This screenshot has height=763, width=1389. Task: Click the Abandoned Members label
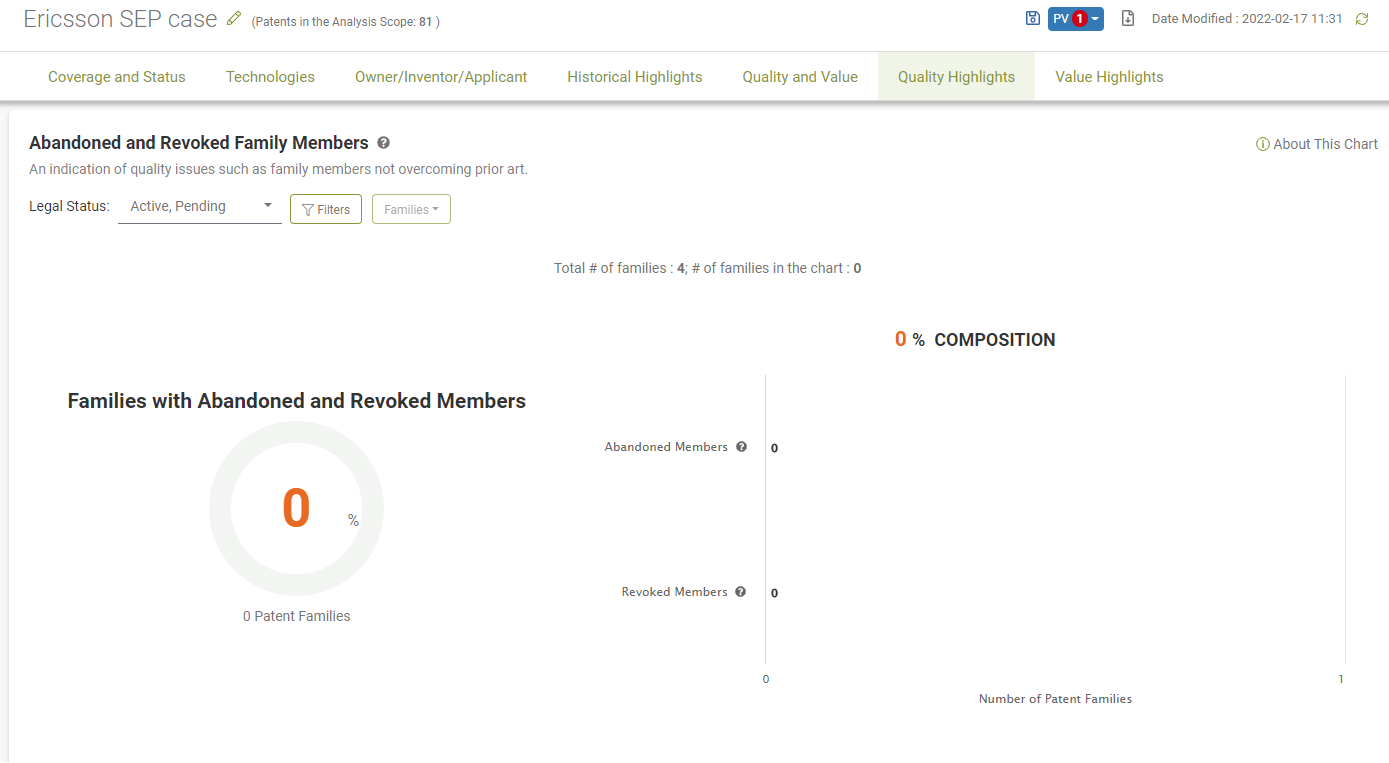(x=666, y=447)
